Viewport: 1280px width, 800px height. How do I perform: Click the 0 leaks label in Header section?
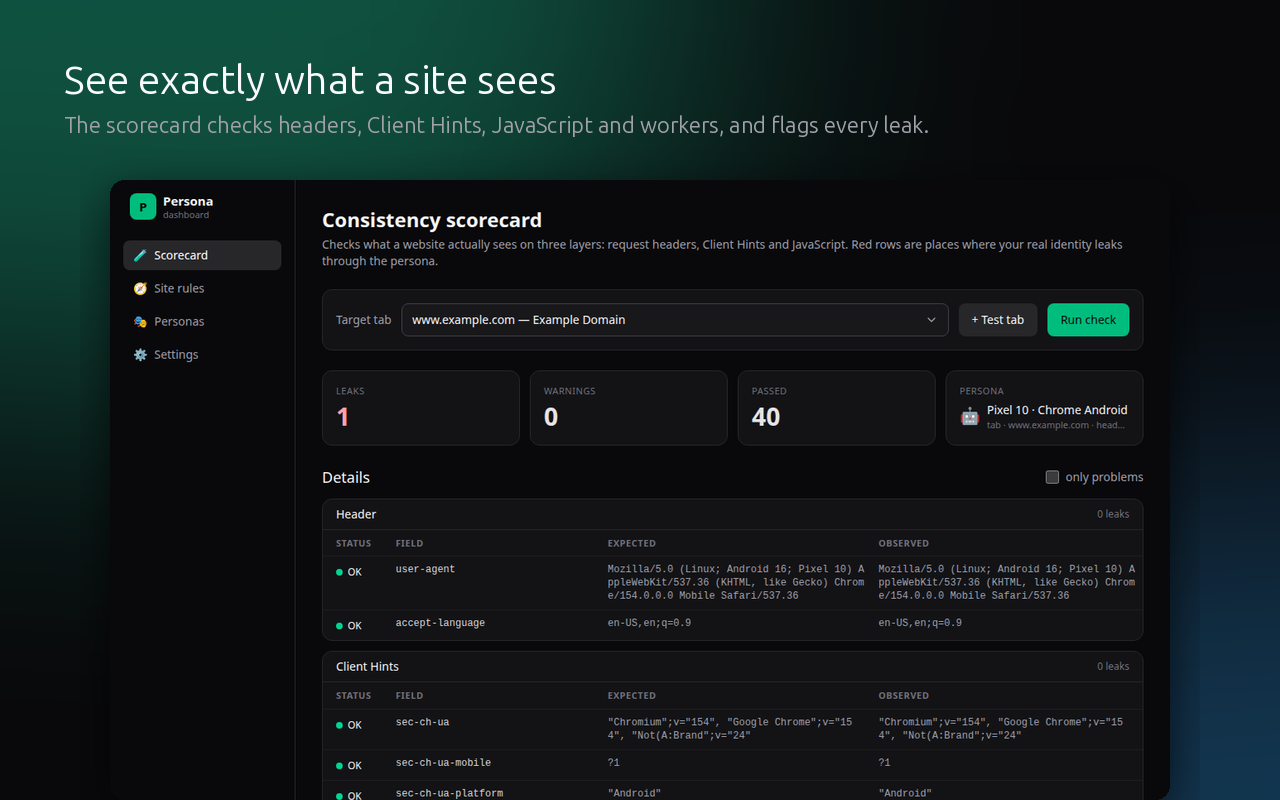[1113, 514]
